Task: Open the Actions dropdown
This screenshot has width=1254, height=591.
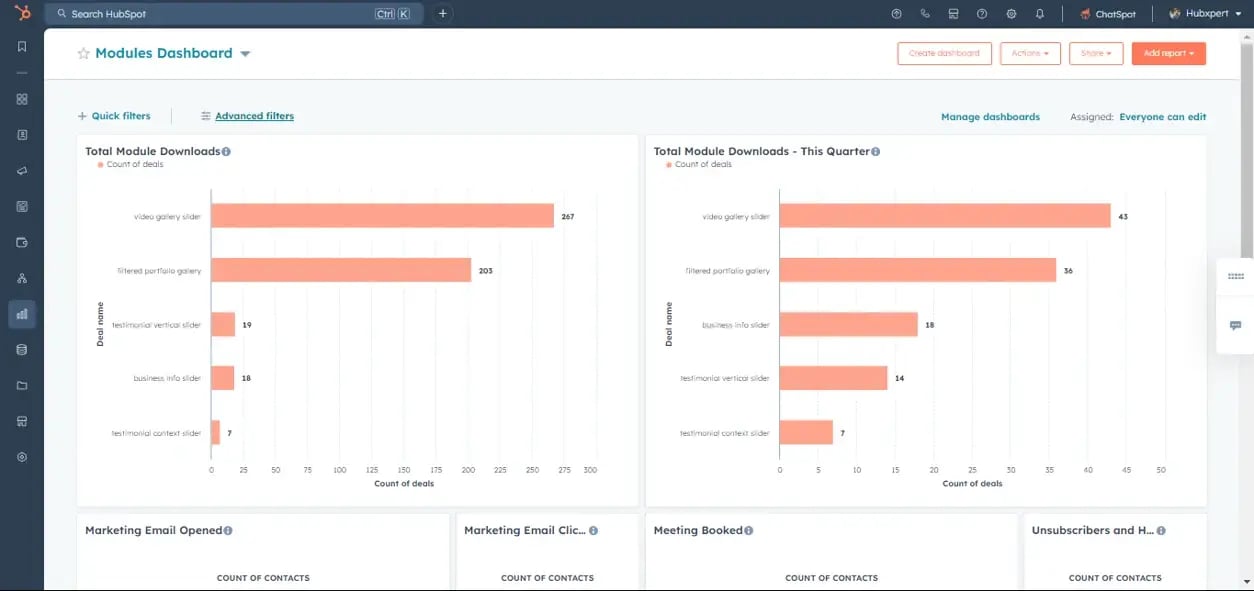Action: [x=1030, y=53]
